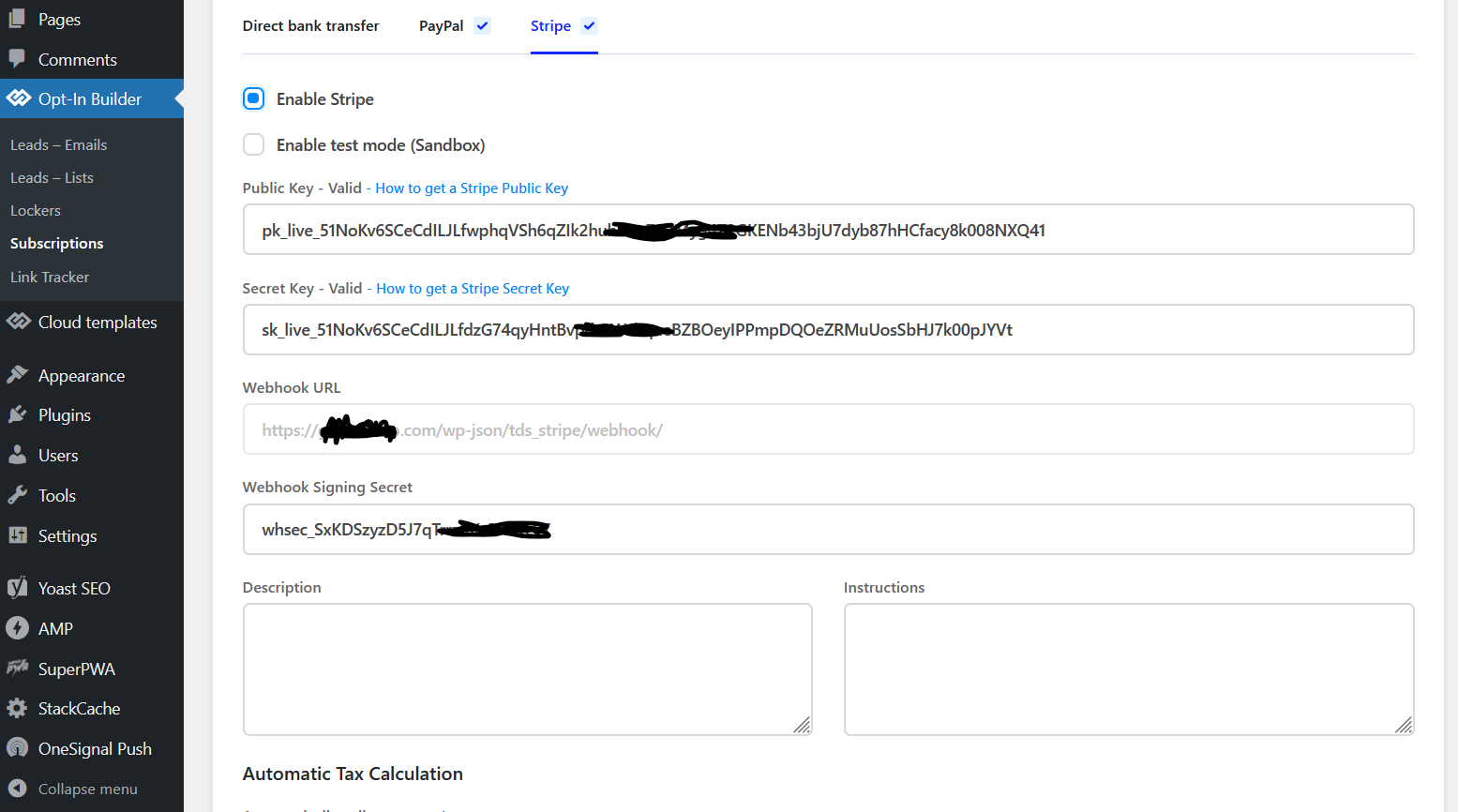This screenshot has width=1458, height=812.
Task: Click the Pages icon in sidebar
Action: coord(17,19)
